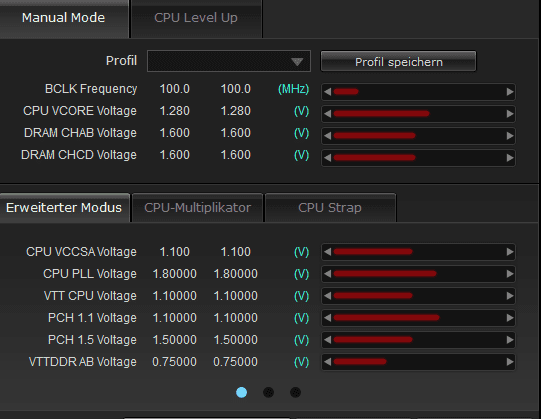Decrease PCH 1.1 Voltage left arrow
This screenshot has width=541, height=419.
327,318
